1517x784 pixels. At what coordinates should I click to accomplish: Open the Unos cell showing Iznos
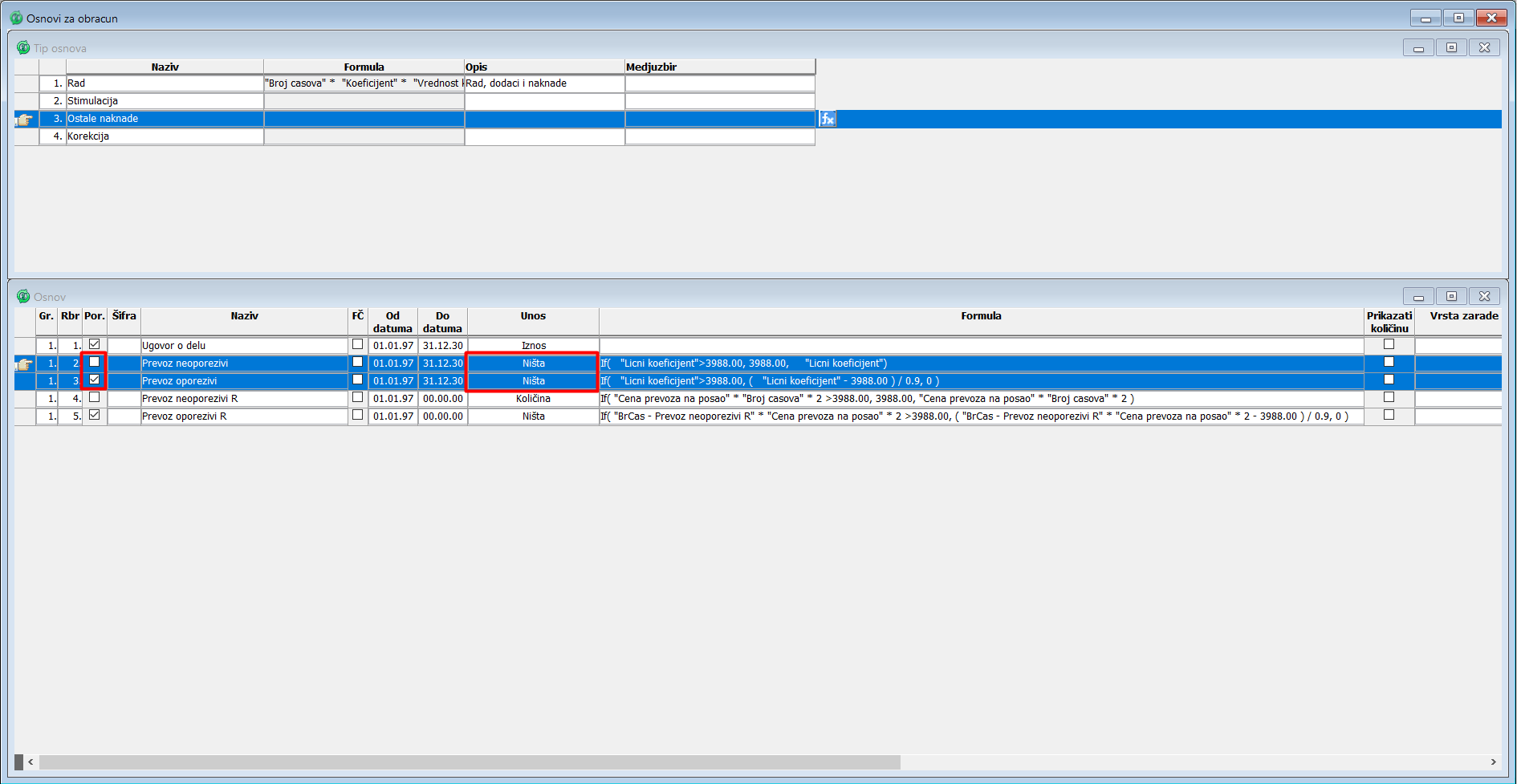(533, 346)
